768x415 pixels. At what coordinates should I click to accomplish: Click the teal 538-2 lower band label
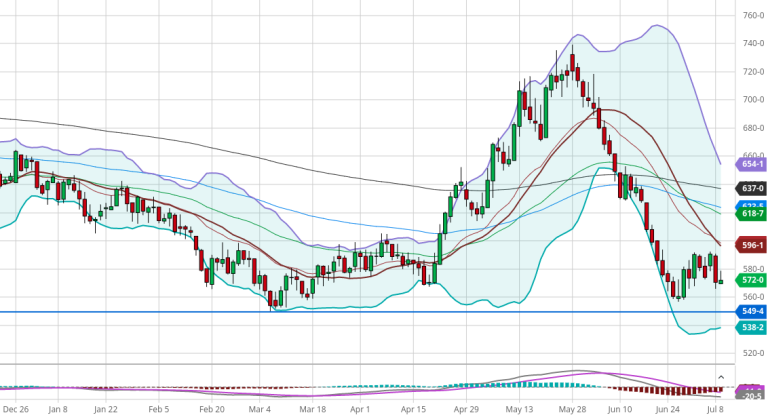tap(752, 327)
